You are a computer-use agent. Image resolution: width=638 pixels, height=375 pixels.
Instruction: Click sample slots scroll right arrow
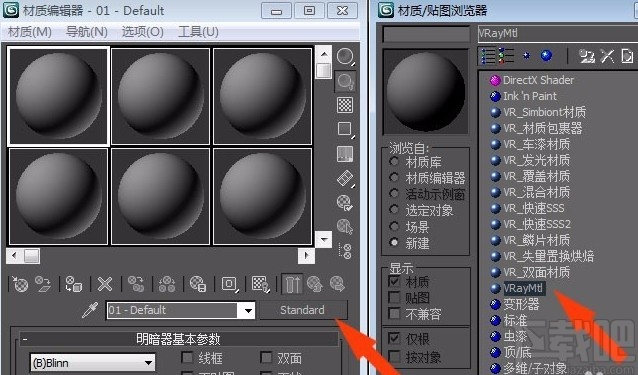click(306, 256)
